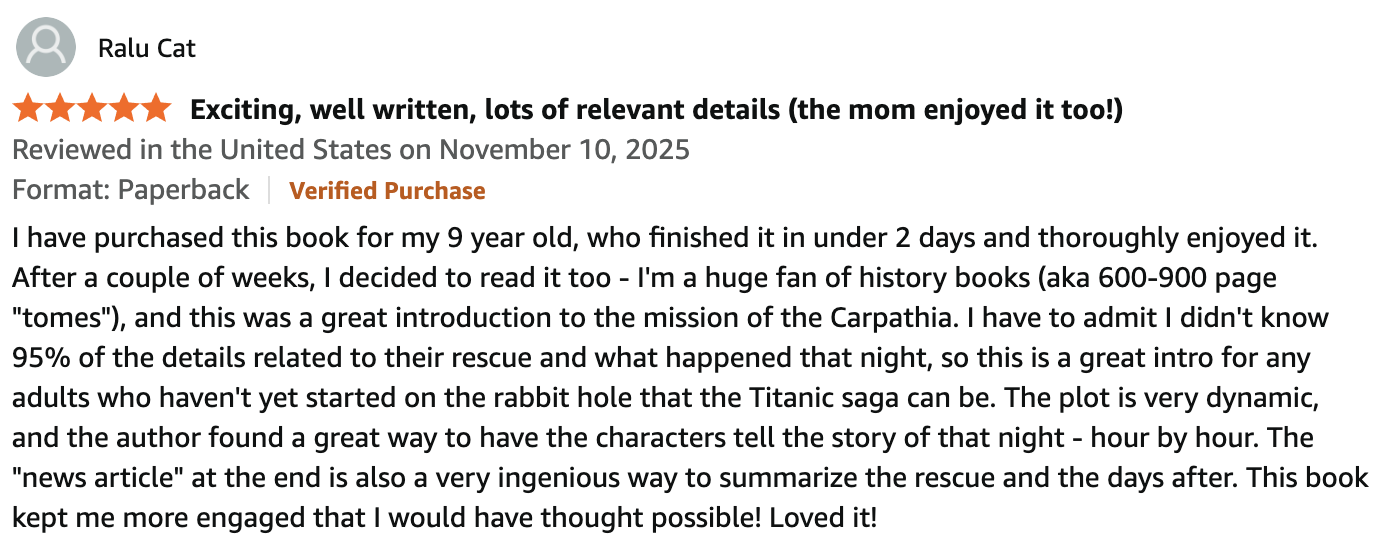Click the 'Format: Paperback' text
Screen dimensions: 1394x552
[x=131, y=191]
